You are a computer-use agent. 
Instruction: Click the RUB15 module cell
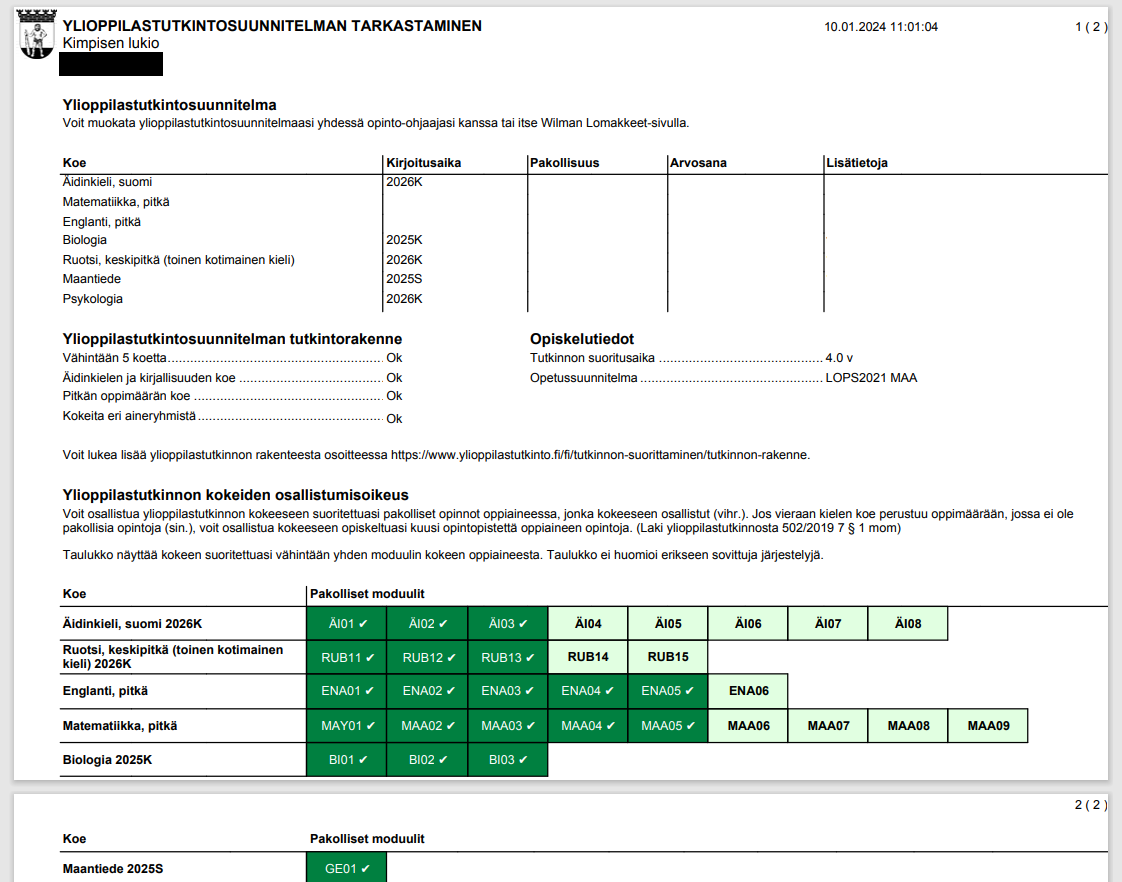point(668,657)
